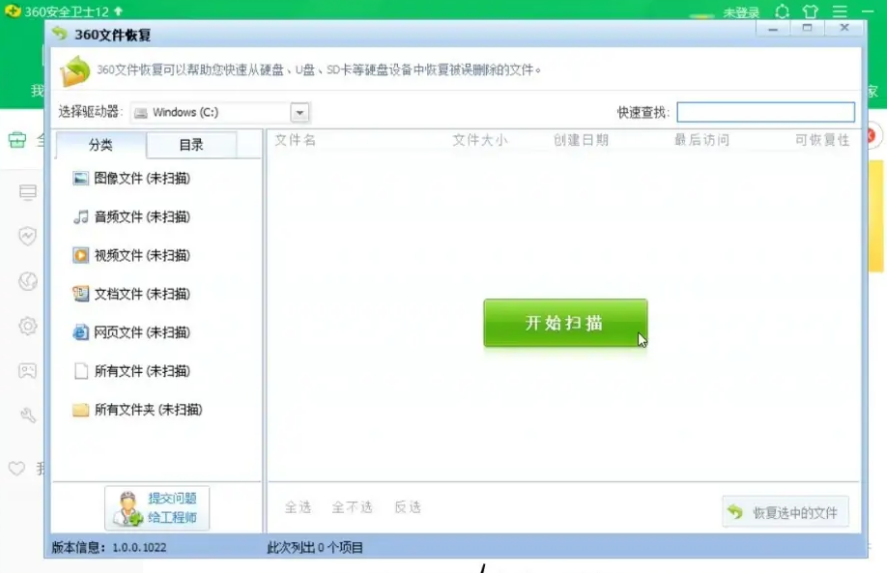887x573 pixels.
Task: Click 提交问题给工程师 button
Action: (x=157, y=508)
